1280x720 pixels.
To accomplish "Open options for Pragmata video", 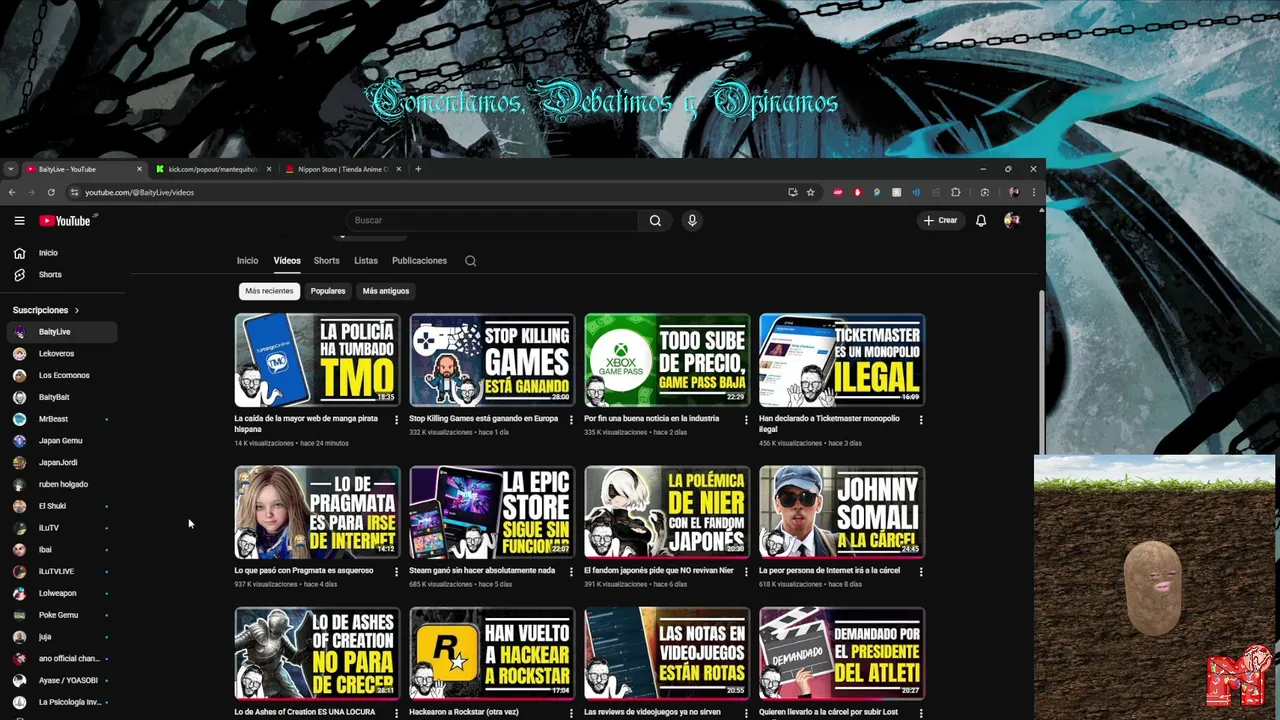I will pos(396,572).
